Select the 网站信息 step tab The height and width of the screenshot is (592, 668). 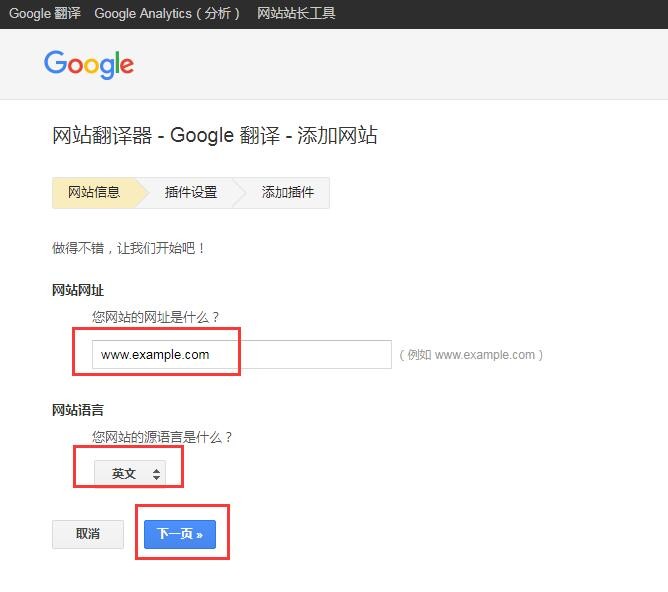point(95,193)
